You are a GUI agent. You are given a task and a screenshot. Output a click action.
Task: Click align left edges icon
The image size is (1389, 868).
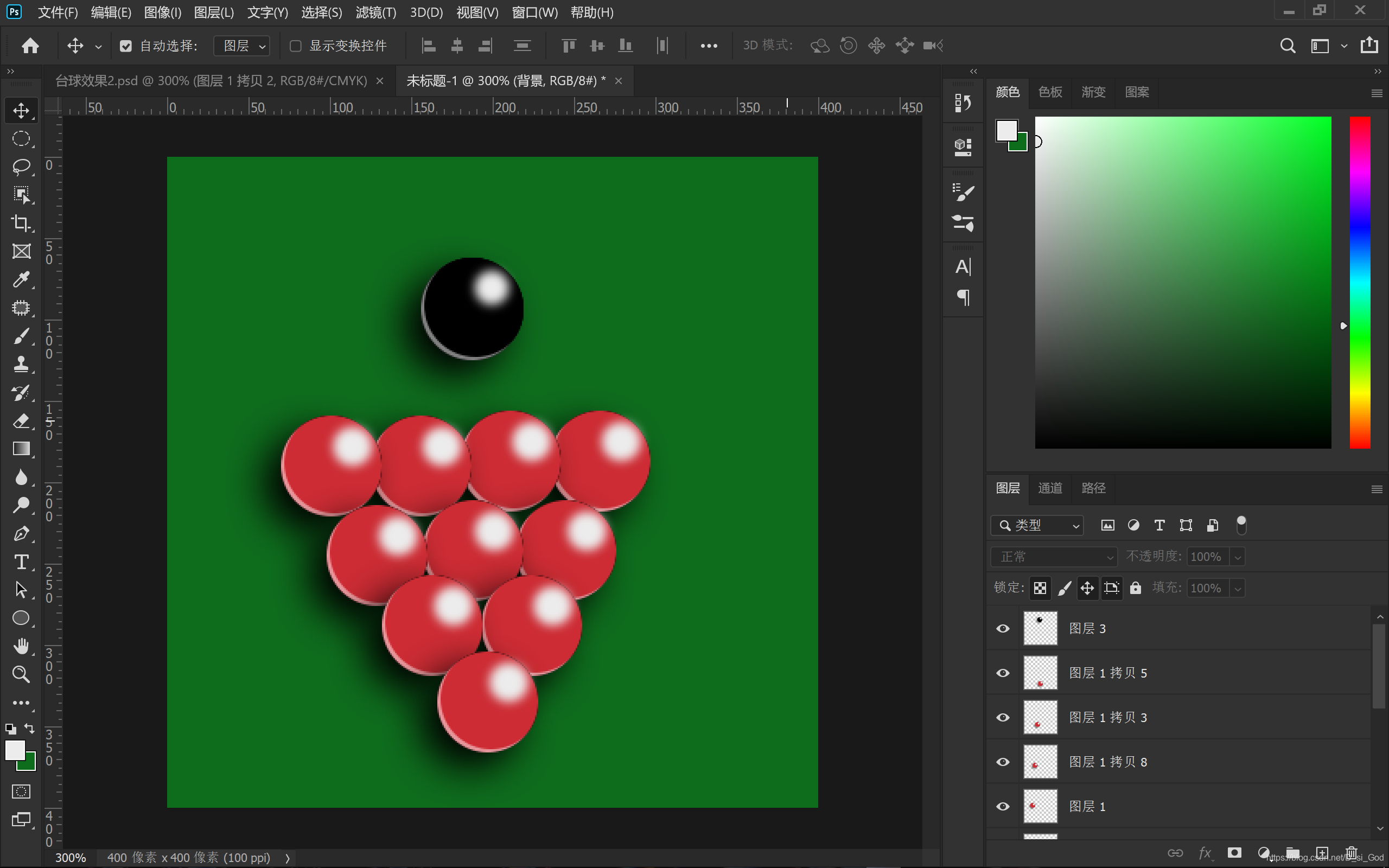[429, 46]
